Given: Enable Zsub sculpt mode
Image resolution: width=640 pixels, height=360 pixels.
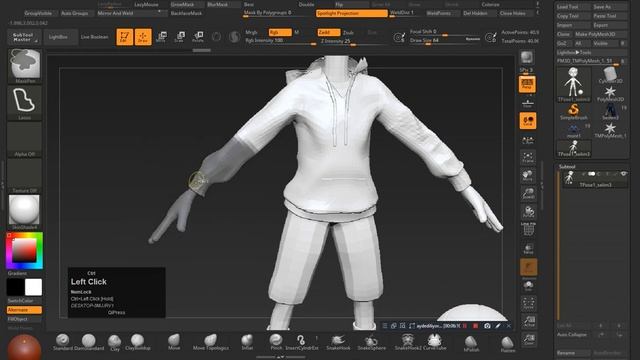Looking at the screenshot, I should tap(349, 33).
